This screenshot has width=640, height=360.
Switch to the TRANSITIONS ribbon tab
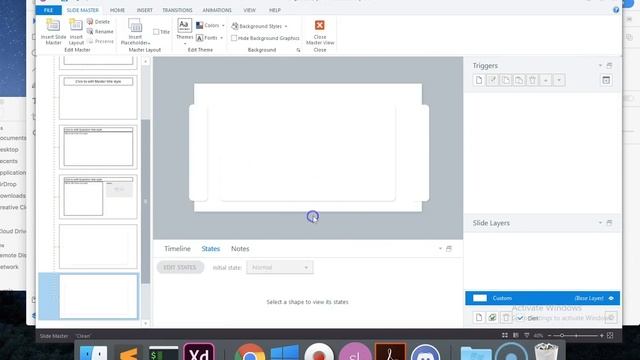point(177,10)
